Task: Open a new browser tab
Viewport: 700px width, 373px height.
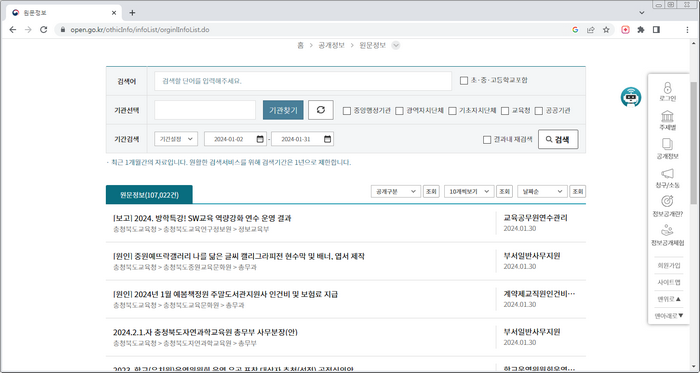Action: point(132,12)
